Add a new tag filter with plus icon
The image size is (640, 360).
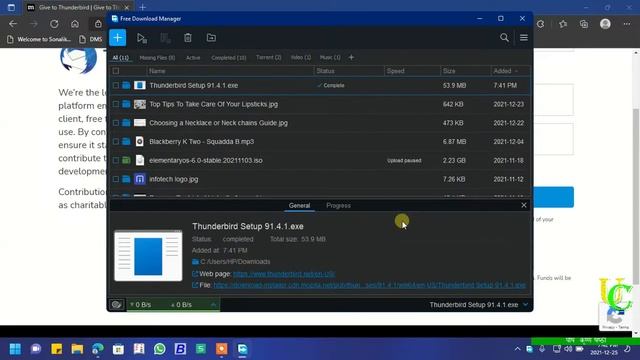[x=351, y=58]
